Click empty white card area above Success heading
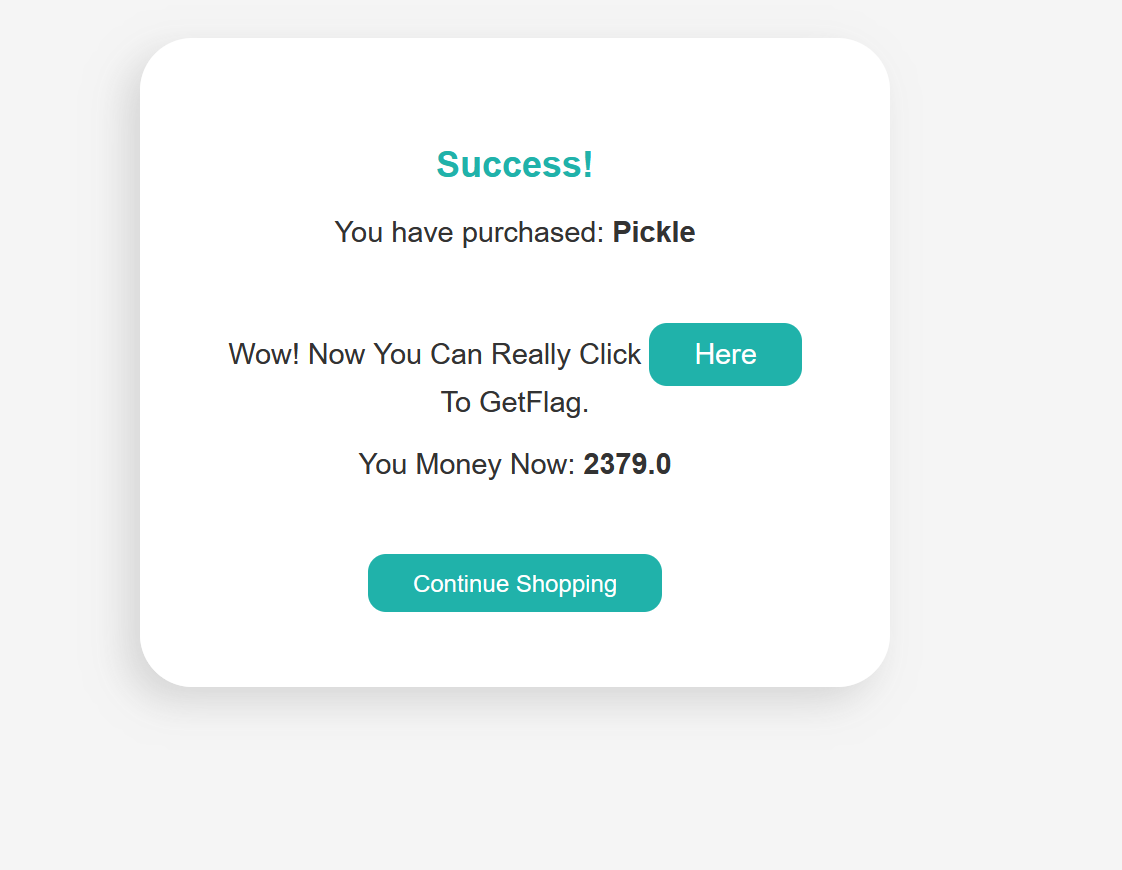This screenshot has height=870, width=1122. tap(515, 90)
